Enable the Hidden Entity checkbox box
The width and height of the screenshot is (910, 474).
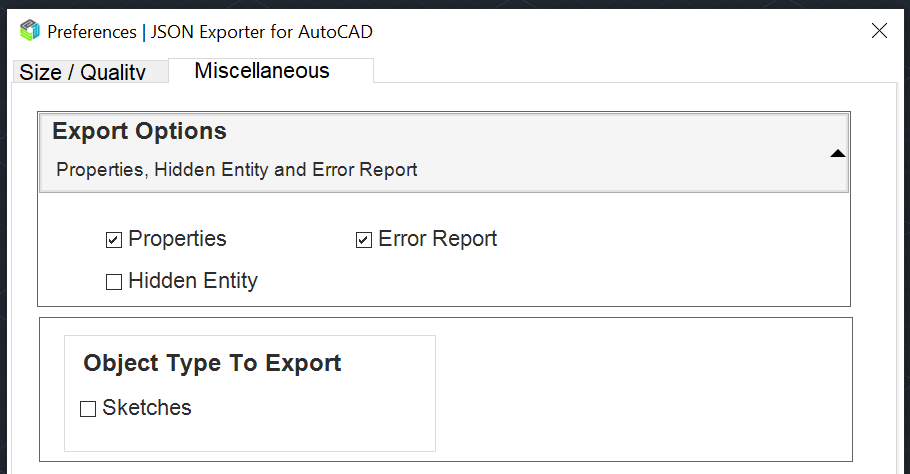(114, 282)
